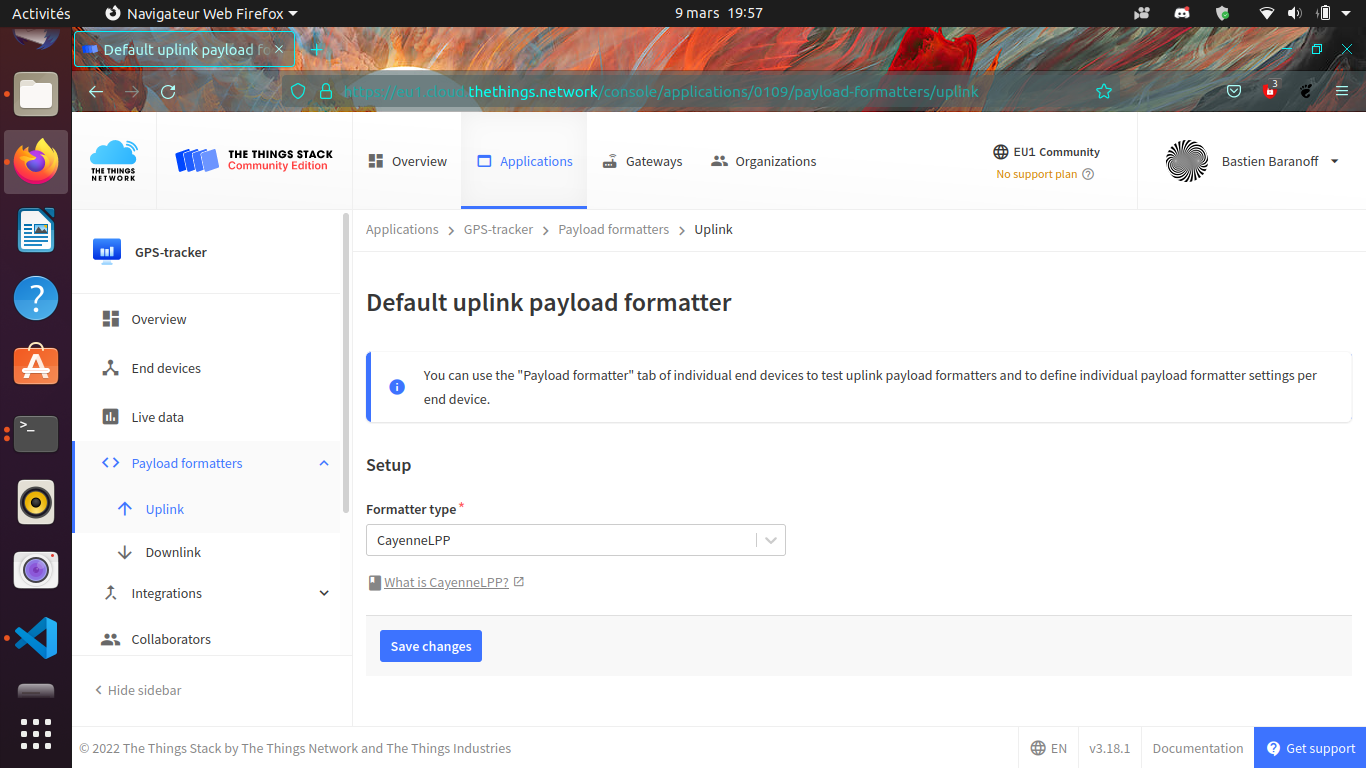
Task: Click the Formatter type dropdown arrow
Action: [771, 540]
